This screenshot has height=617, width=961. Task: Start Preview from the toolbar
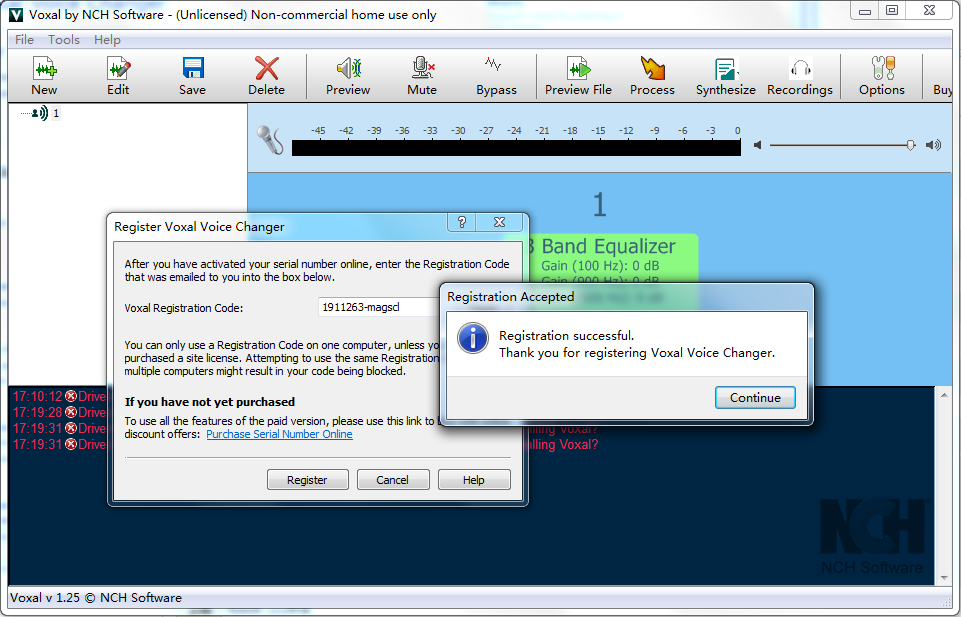click(x=348, y=76)
